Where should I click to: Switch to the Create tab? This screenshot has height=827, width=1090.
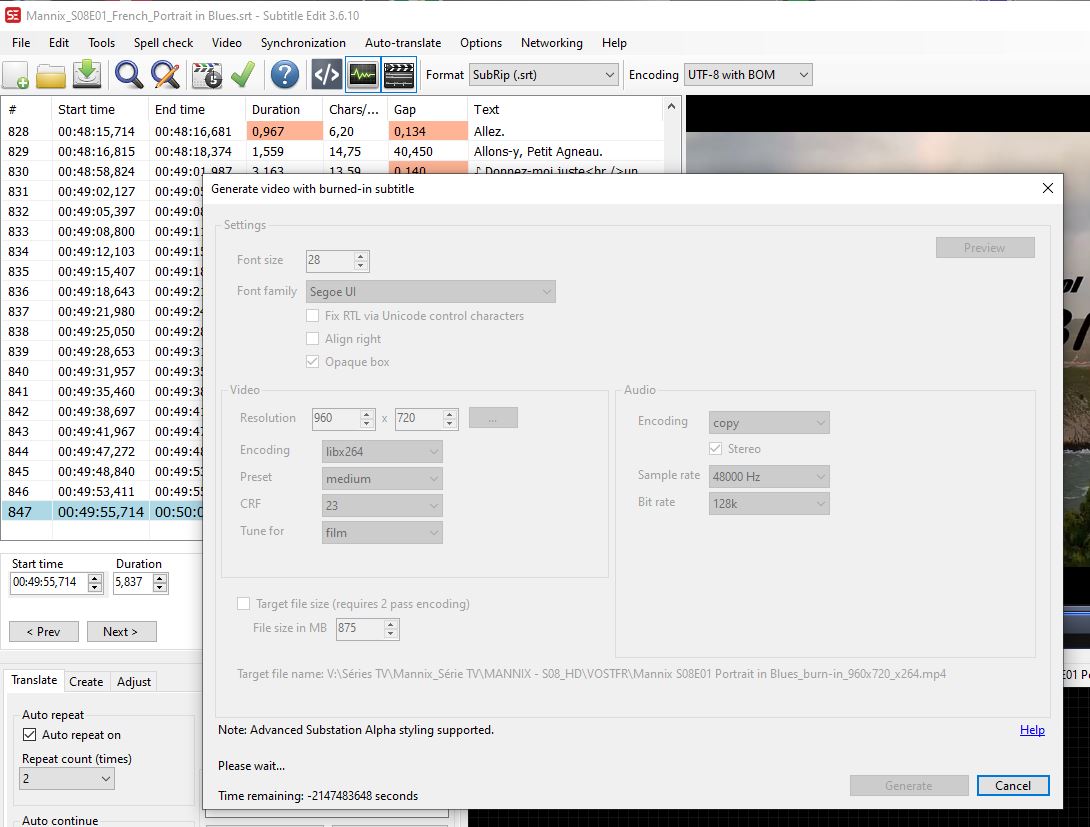86,682
